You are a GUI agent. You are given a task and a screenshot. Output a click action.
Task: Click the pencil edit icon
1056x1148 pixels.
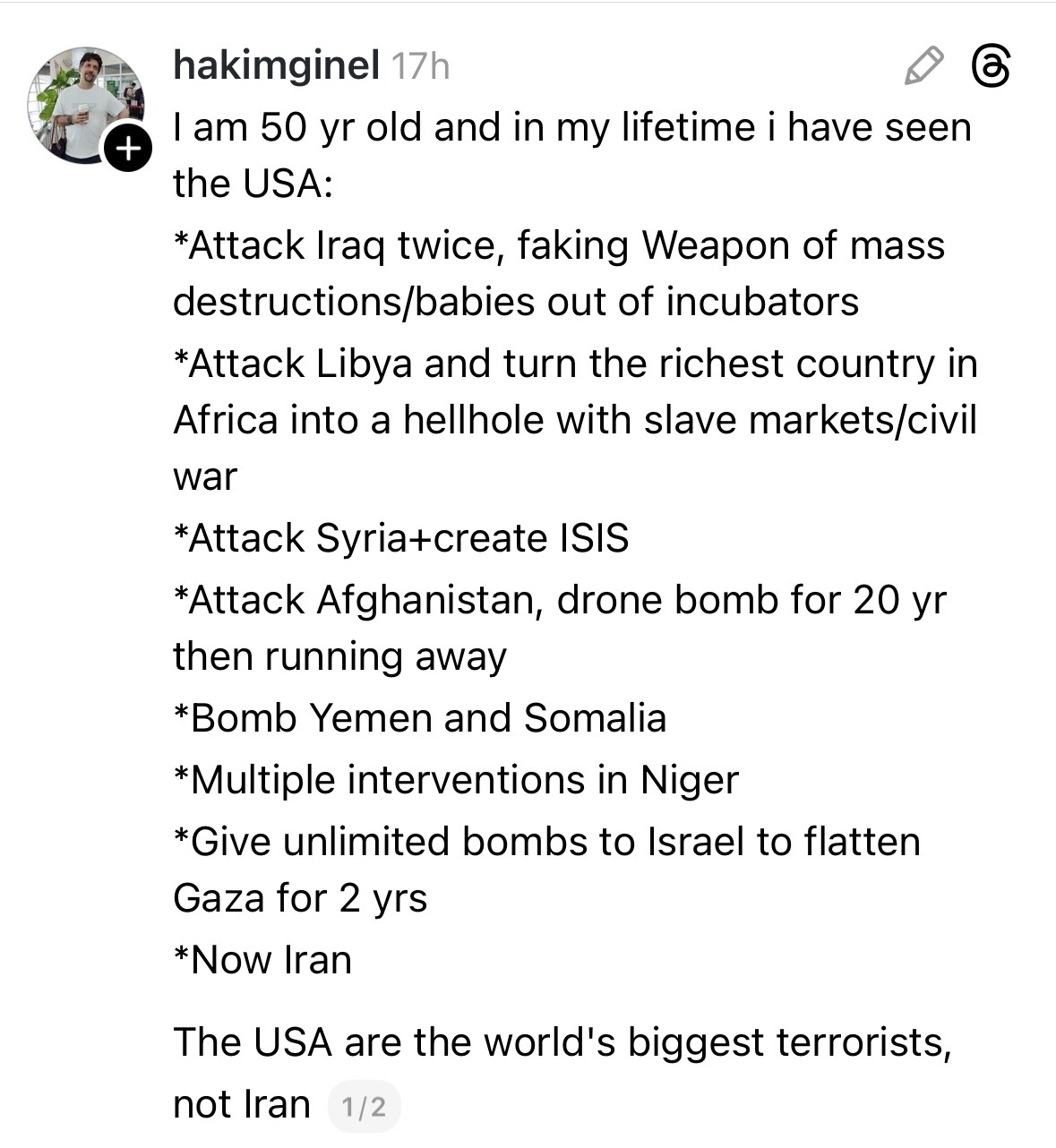tap(923, 67)
